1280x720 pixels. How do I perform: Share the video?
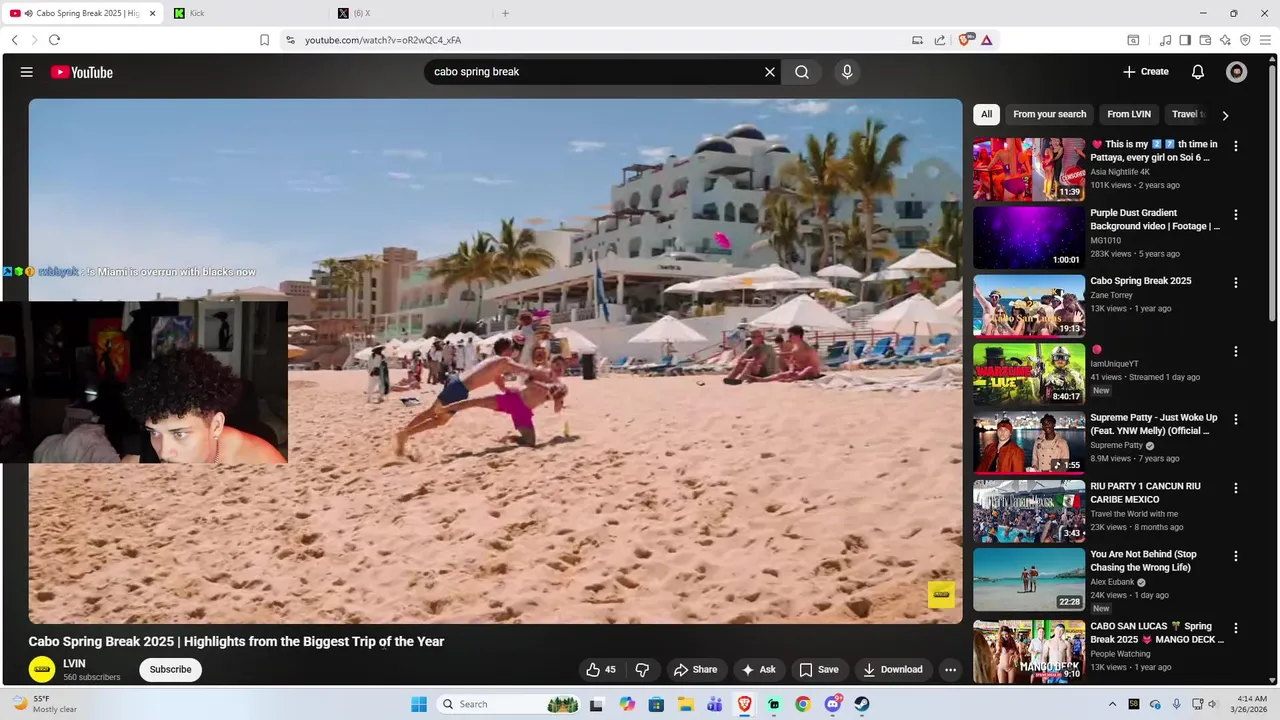point(695,670)
